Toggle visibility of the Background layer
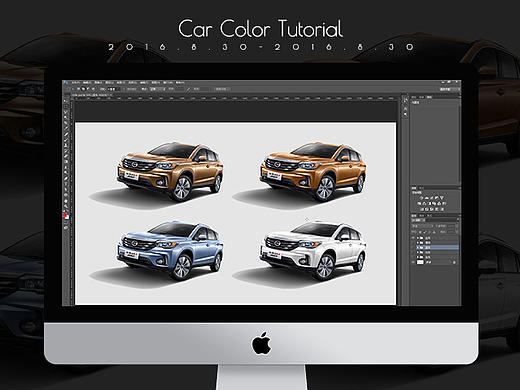 (x=413, y=262)
